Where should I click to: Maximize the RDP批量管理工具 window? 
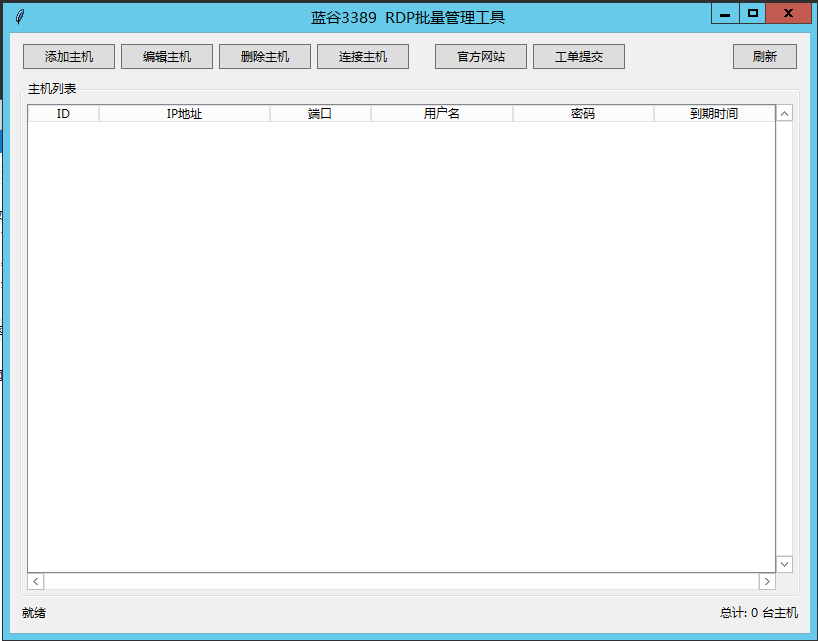pos(753,14)
